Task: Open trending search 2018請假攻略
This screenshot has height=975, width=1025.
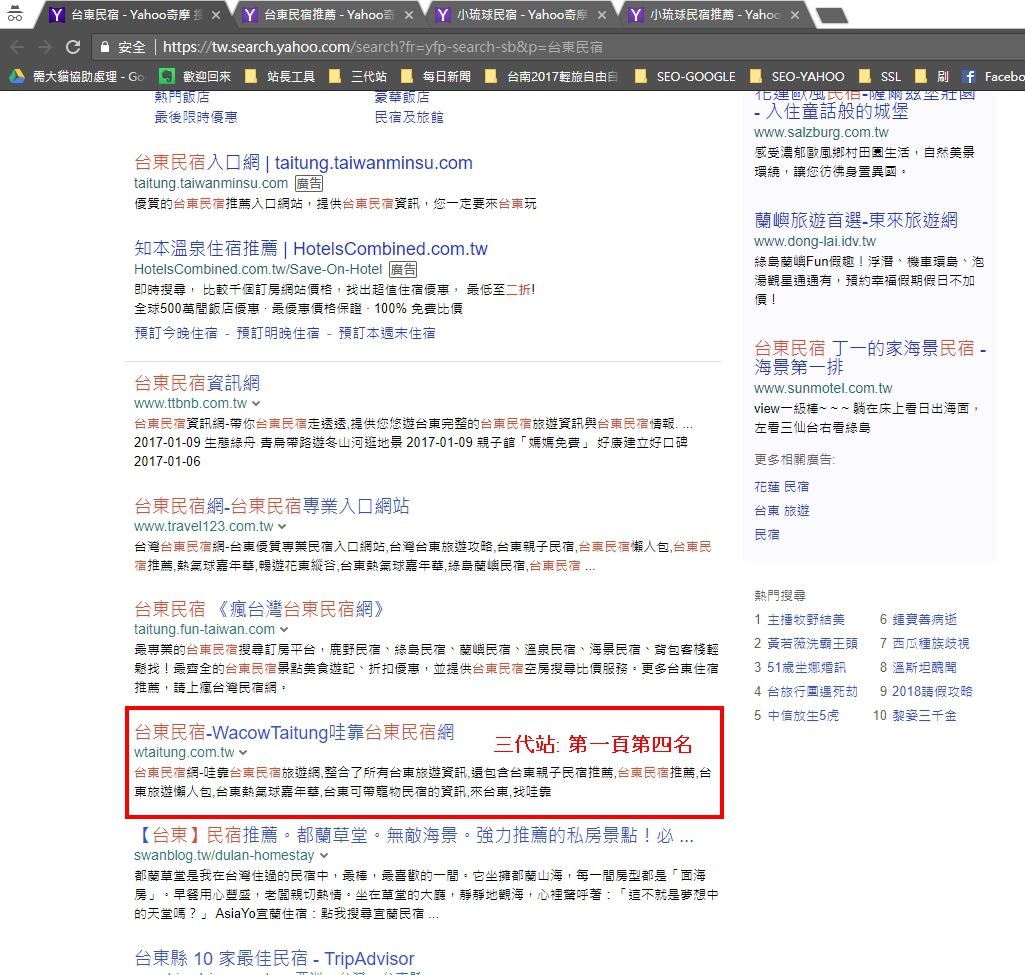Action: (x=932, y=692)
